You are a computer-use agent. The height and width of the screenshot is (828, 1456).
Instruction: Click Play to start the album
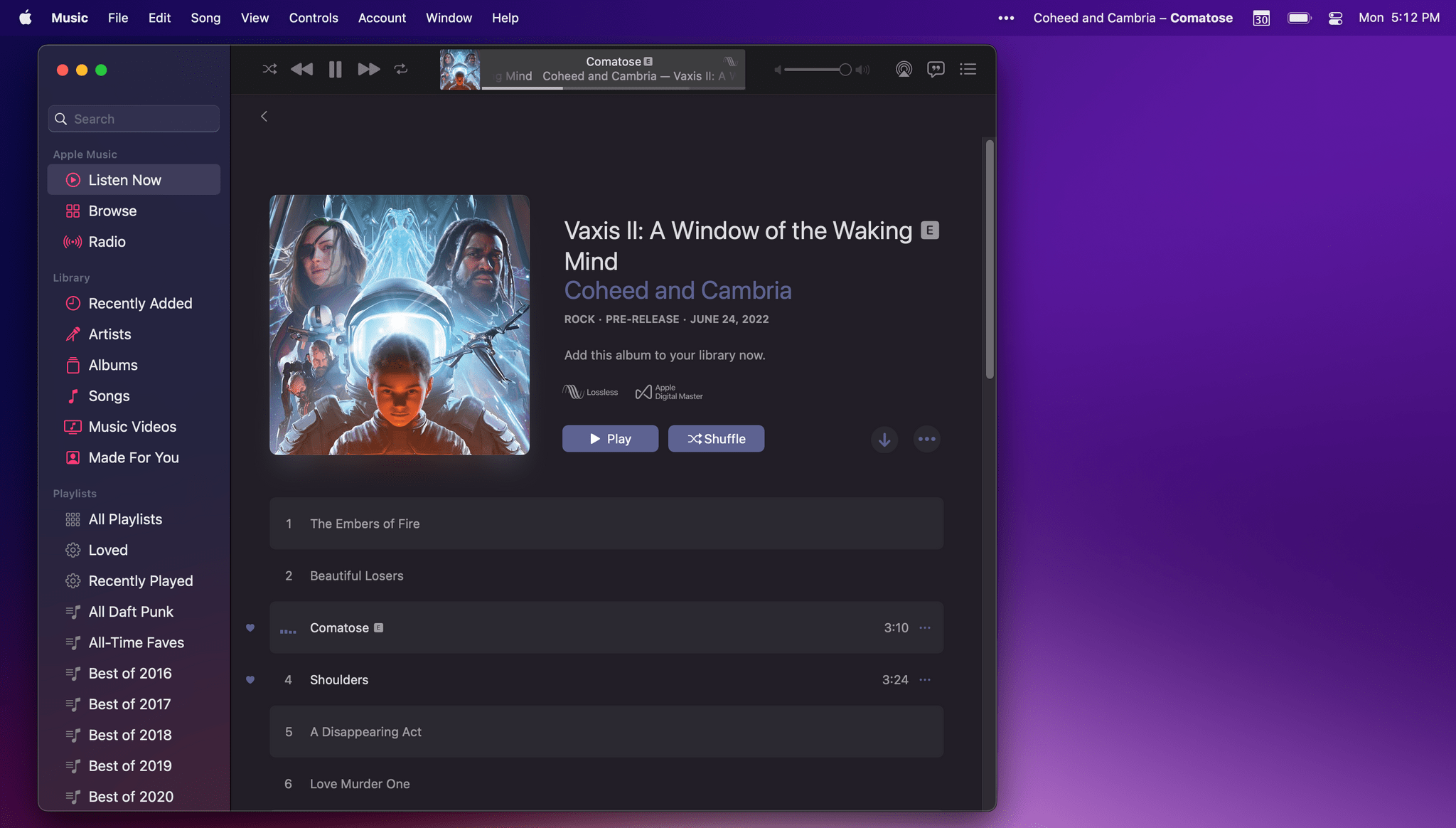coord(609,438)
